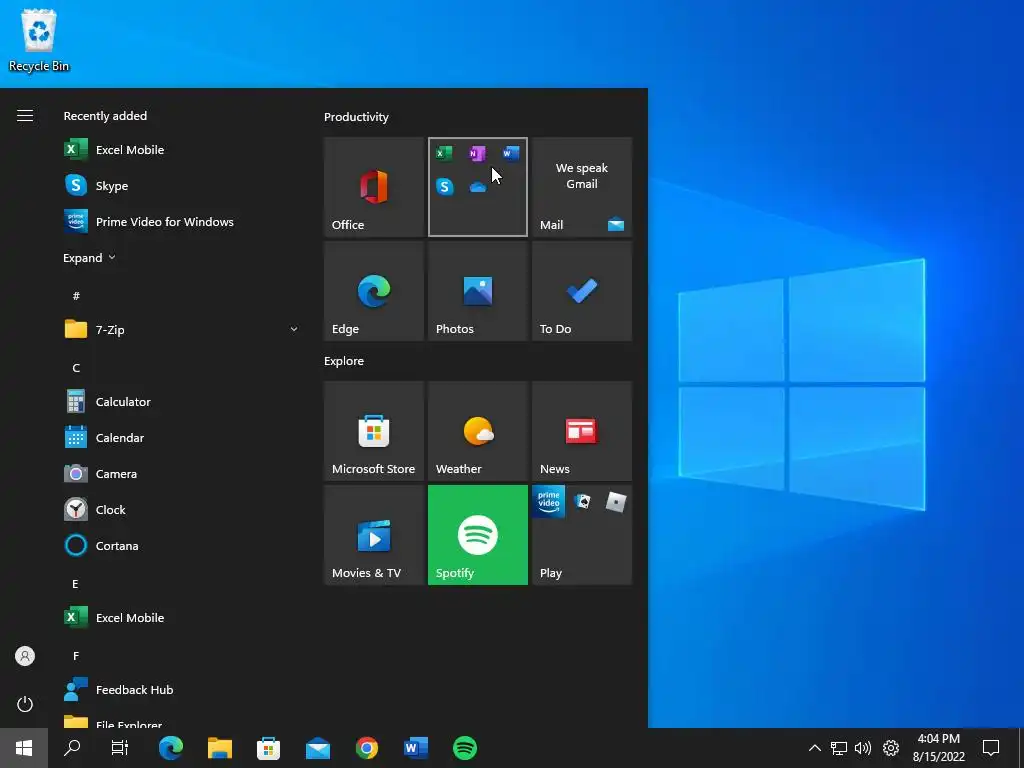Viewport: 1024px width, 768px height.
Task: Expand the 7-Zip folder chevron
Action: 294,329
